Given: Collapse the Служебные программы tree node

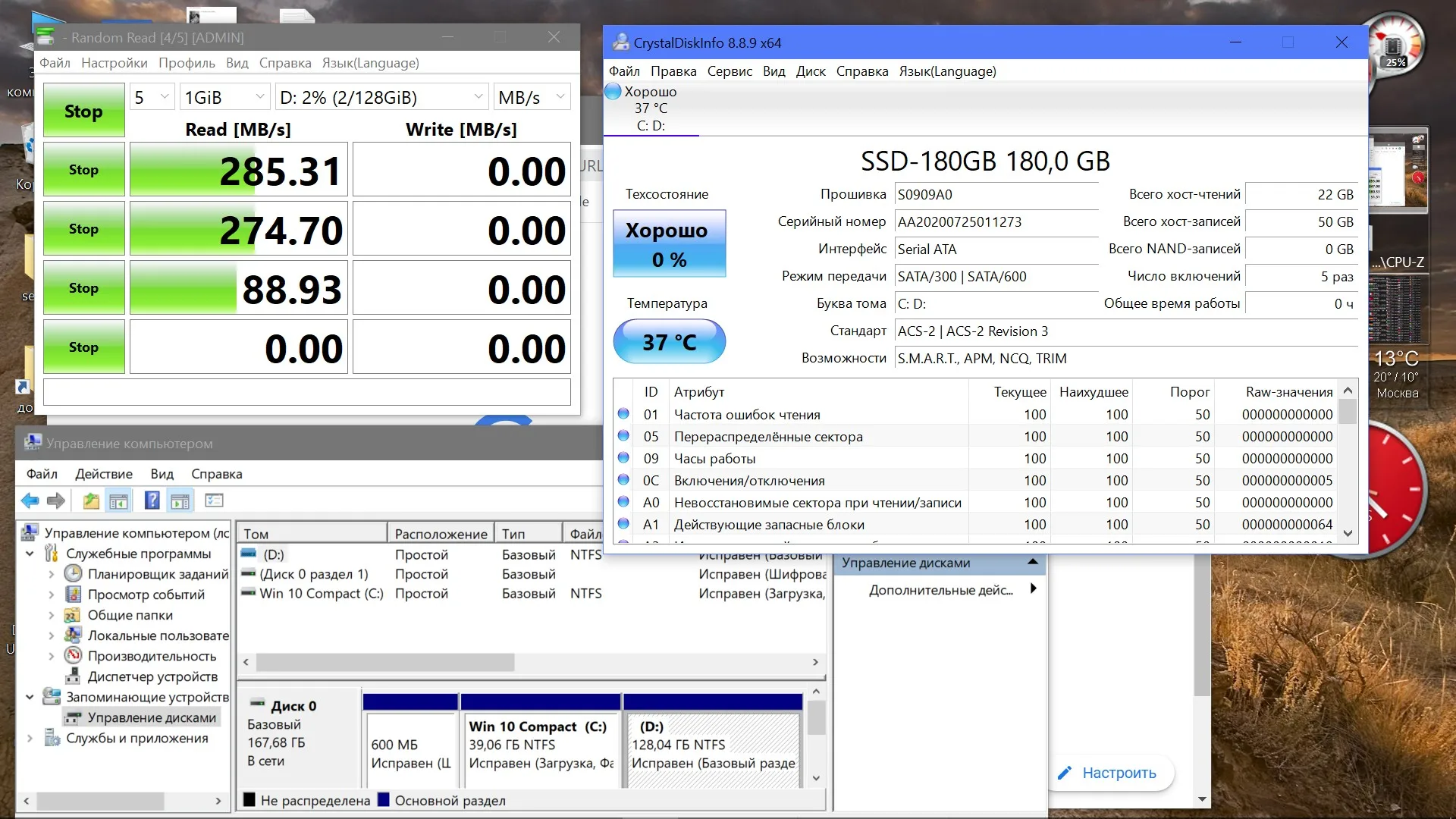Looking at the screenshot, I should coord(30,554).
